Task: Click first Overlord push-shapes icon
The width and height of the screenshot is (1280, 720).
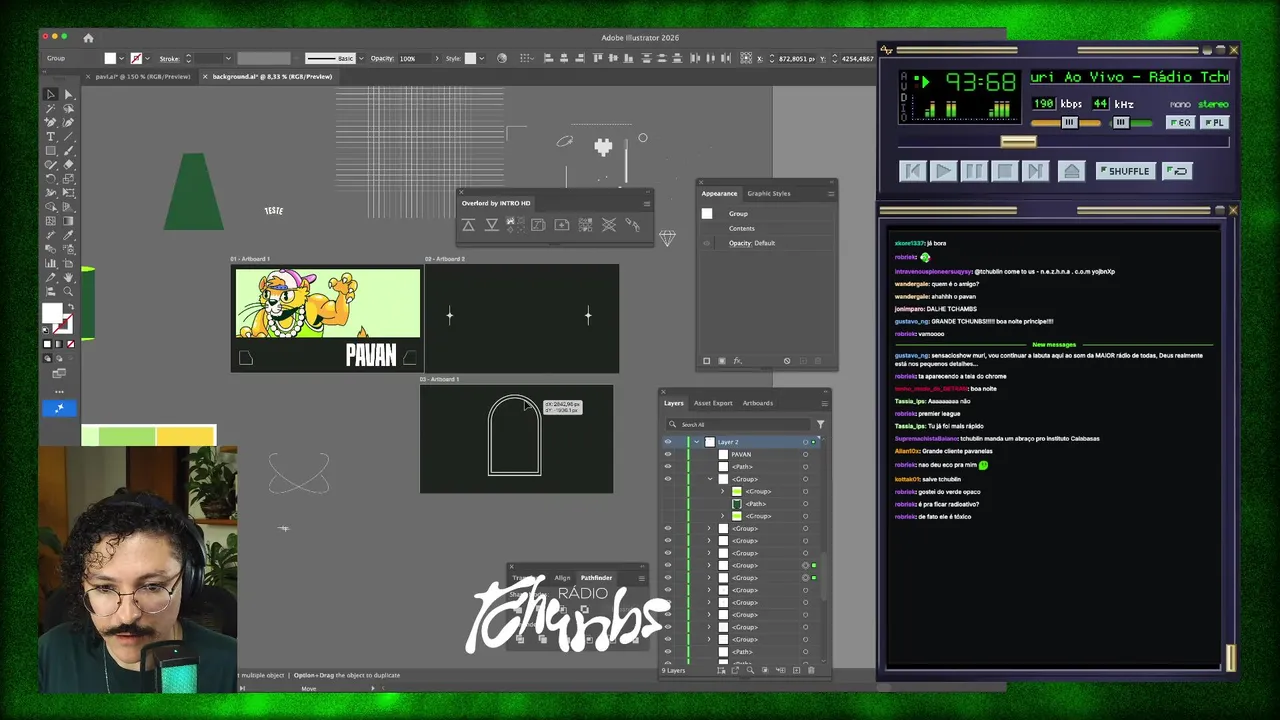Action: [468, 225]
